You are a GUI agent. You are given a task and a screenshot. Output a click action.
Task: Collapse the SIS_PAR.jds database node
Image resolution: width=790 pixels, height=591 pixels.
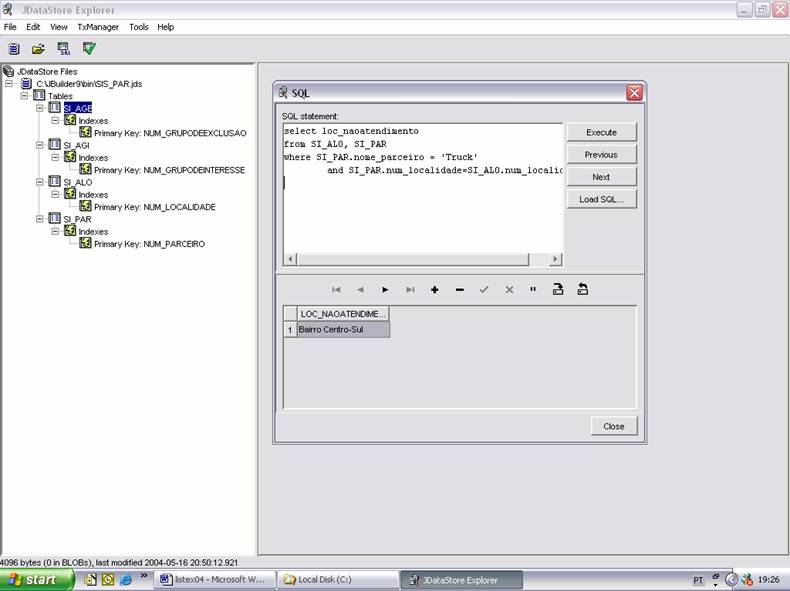click(9, 83)
